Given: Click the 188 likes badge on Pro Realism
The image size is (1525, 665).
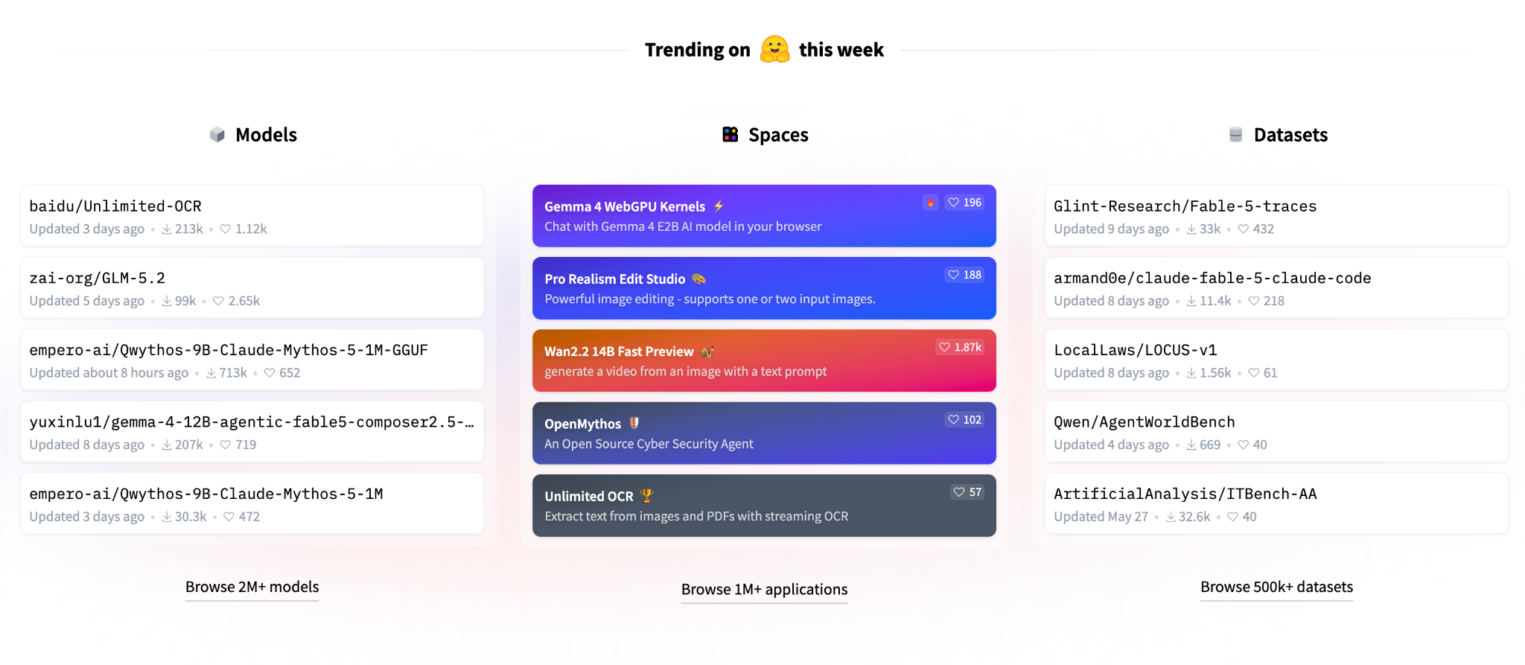Looking at the screenshot, I should point(965,274).
